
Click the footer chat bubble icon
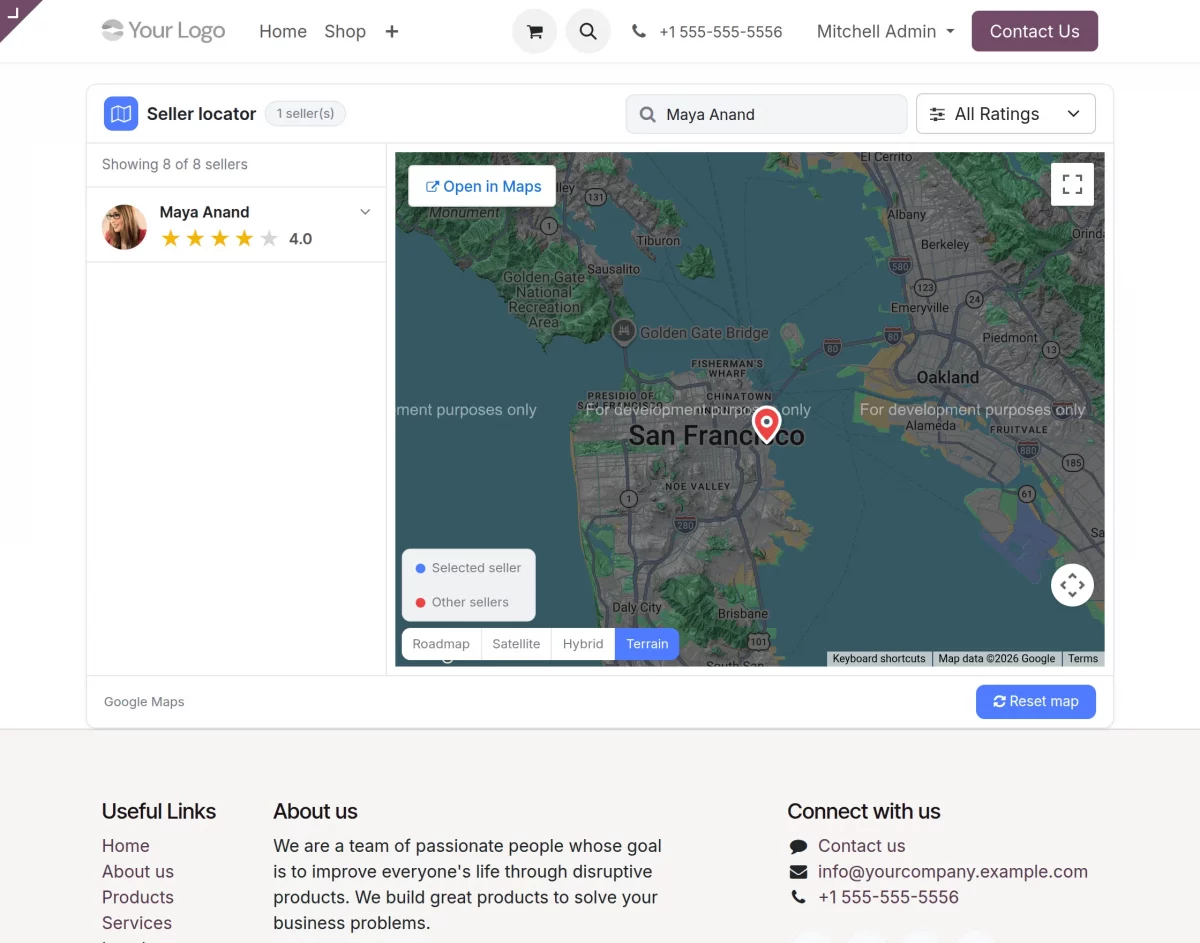[x=798, y=846]
